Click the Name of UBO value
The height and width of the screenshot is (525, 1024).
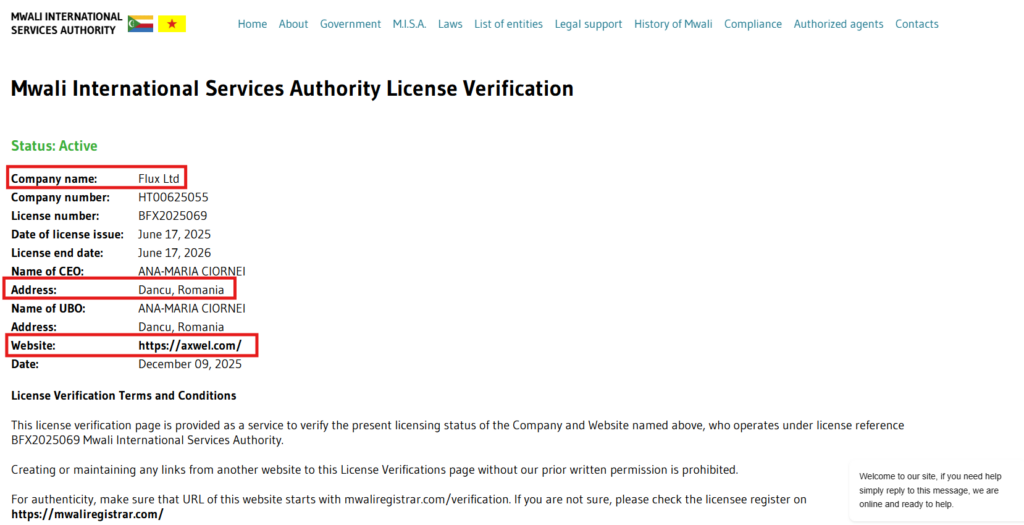click(x=192, y=308)
